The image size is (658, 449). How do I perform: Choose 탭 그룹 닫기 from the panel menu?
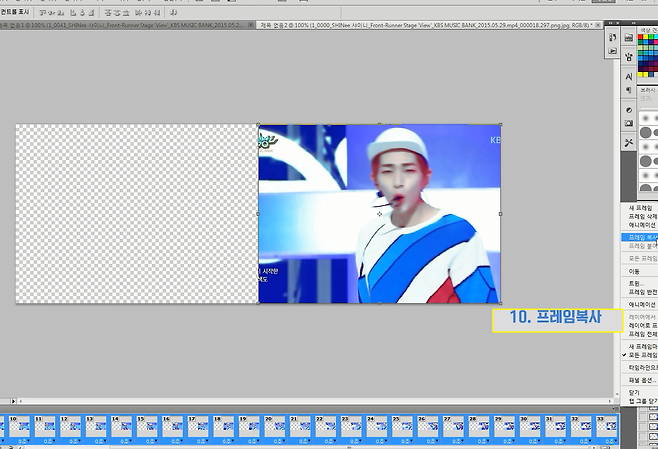click(x=642, y=401)
